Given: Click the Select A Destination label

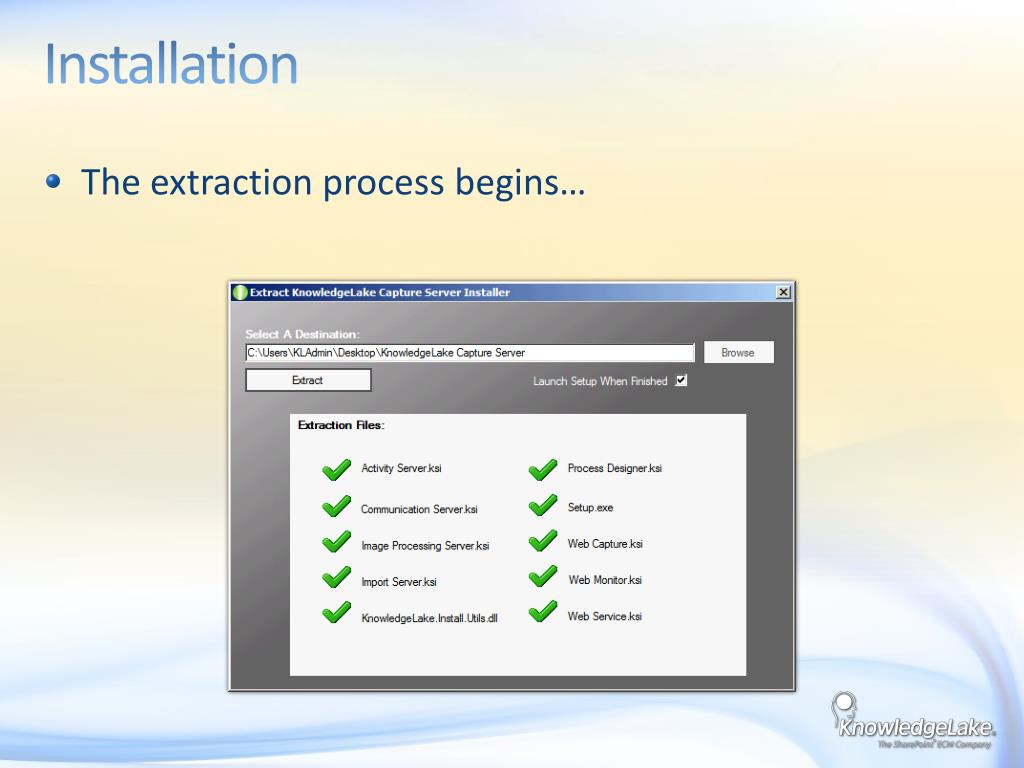Looking at the screenshot, I should (302, 334).
